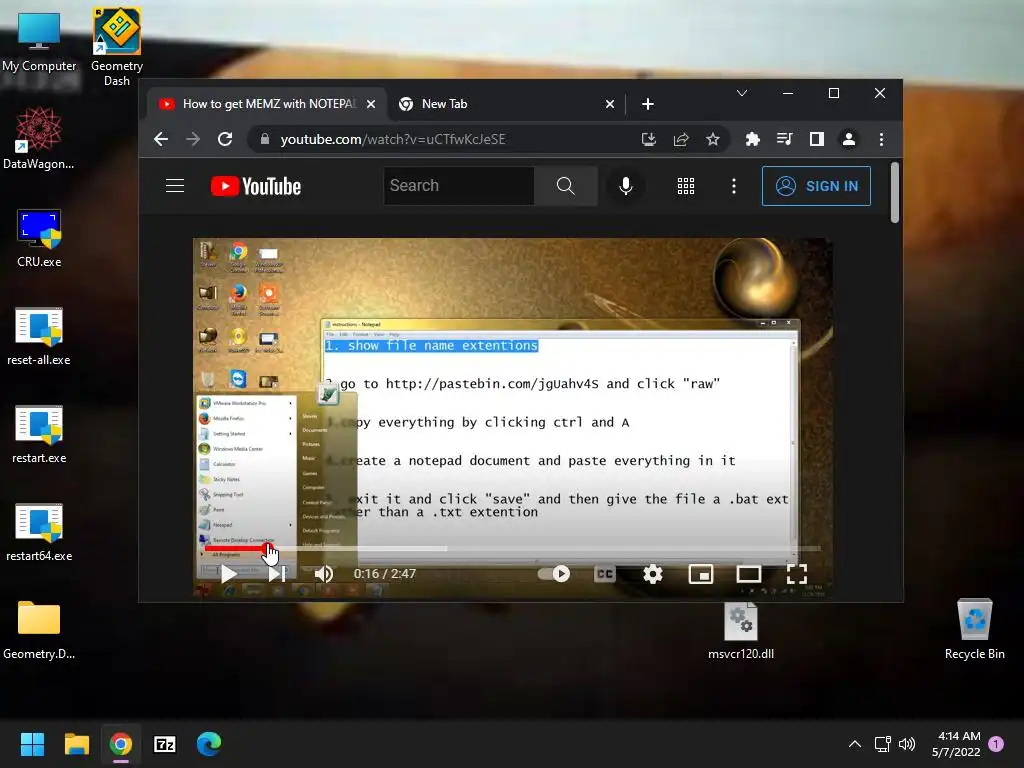Play the paused video
Viewport: 1024px width, 768px height.
point(229,574)
